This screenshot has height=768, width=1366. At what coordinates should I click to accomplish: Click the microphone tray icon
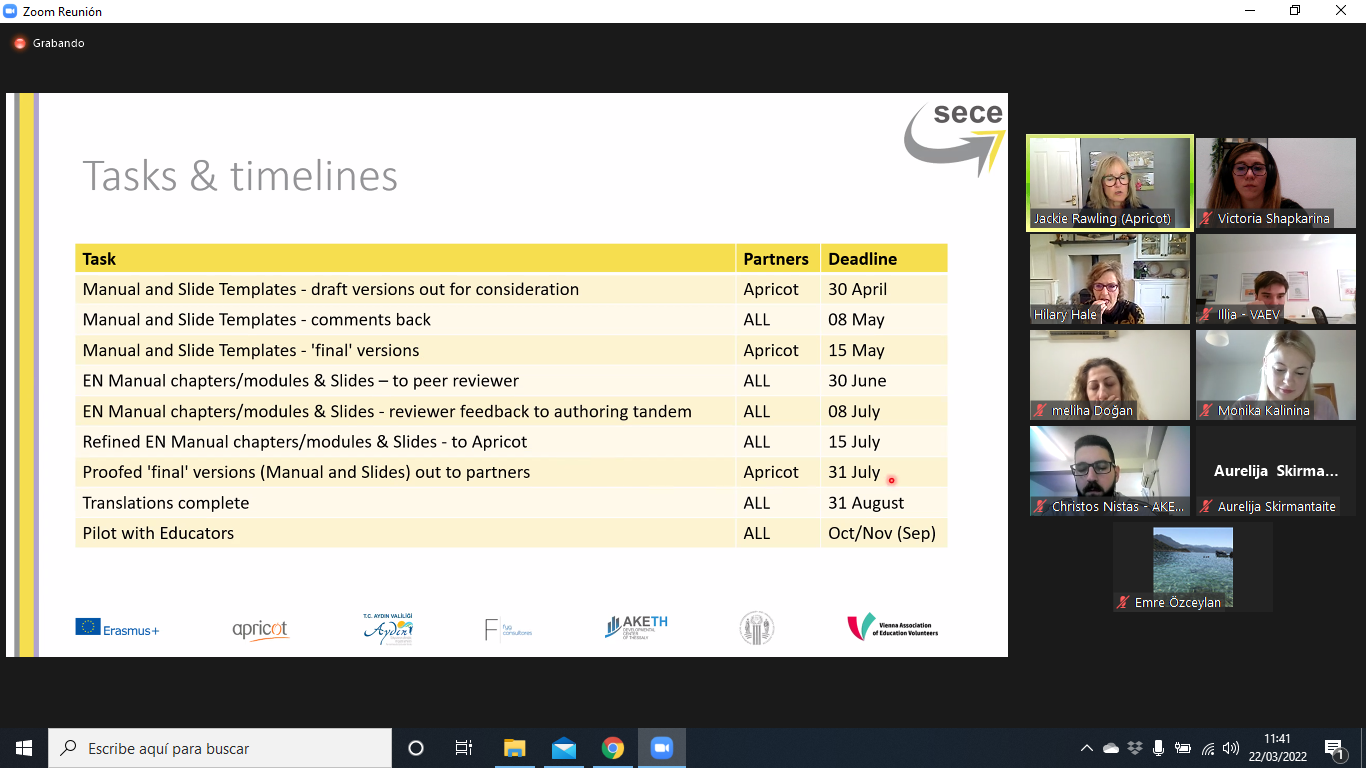pos(1158,748)
